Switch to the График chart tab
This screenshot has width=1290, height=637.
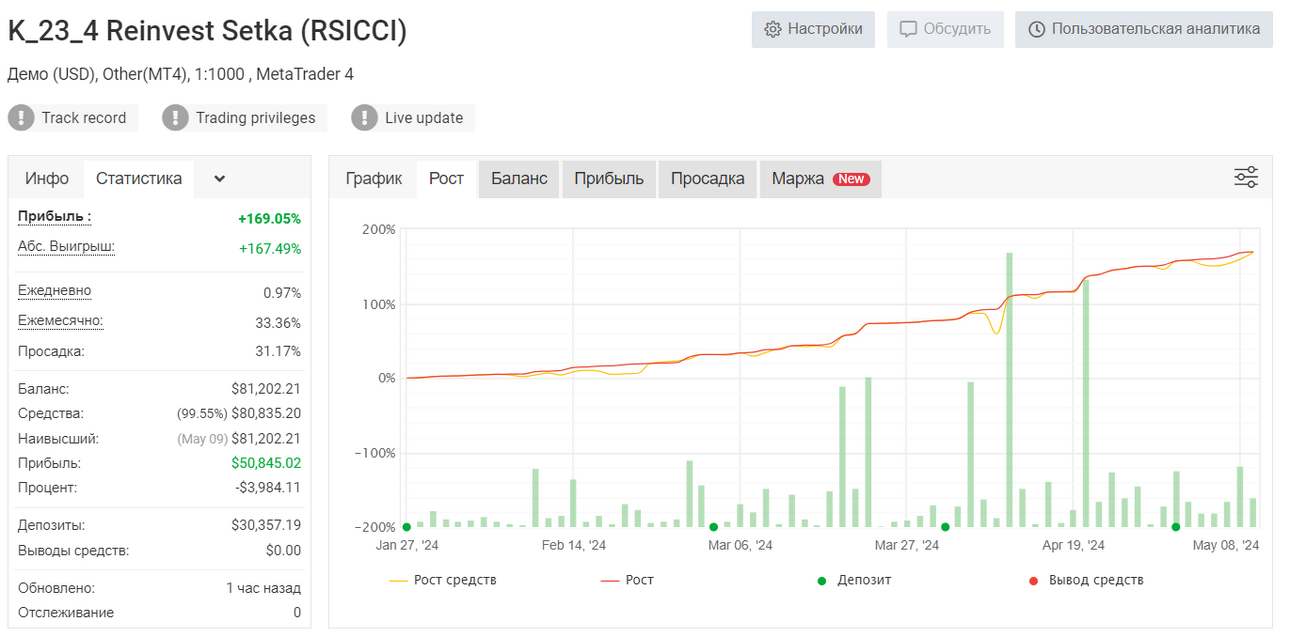point(374,178)
